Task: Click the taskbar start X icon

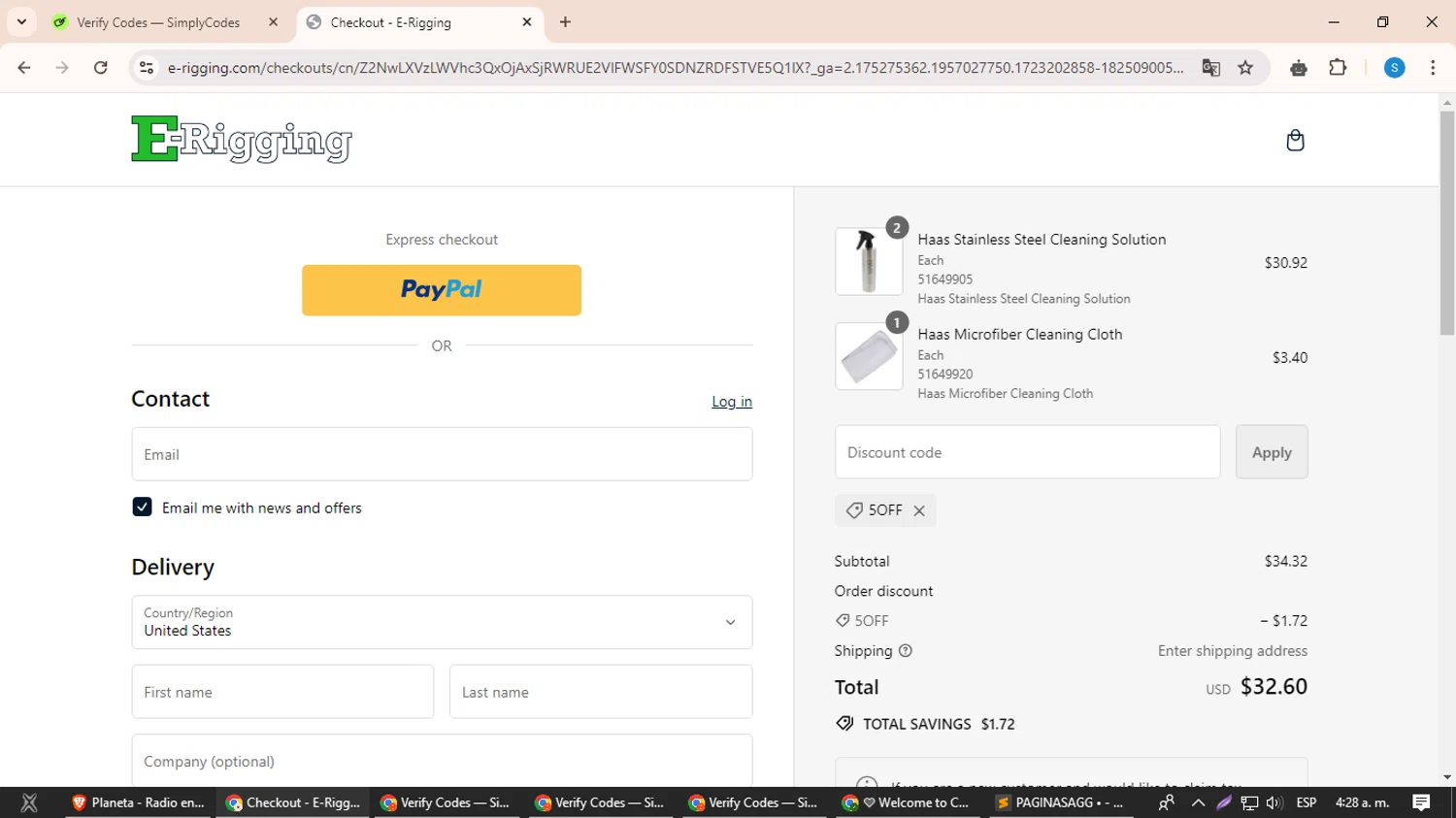Action: 29,802
